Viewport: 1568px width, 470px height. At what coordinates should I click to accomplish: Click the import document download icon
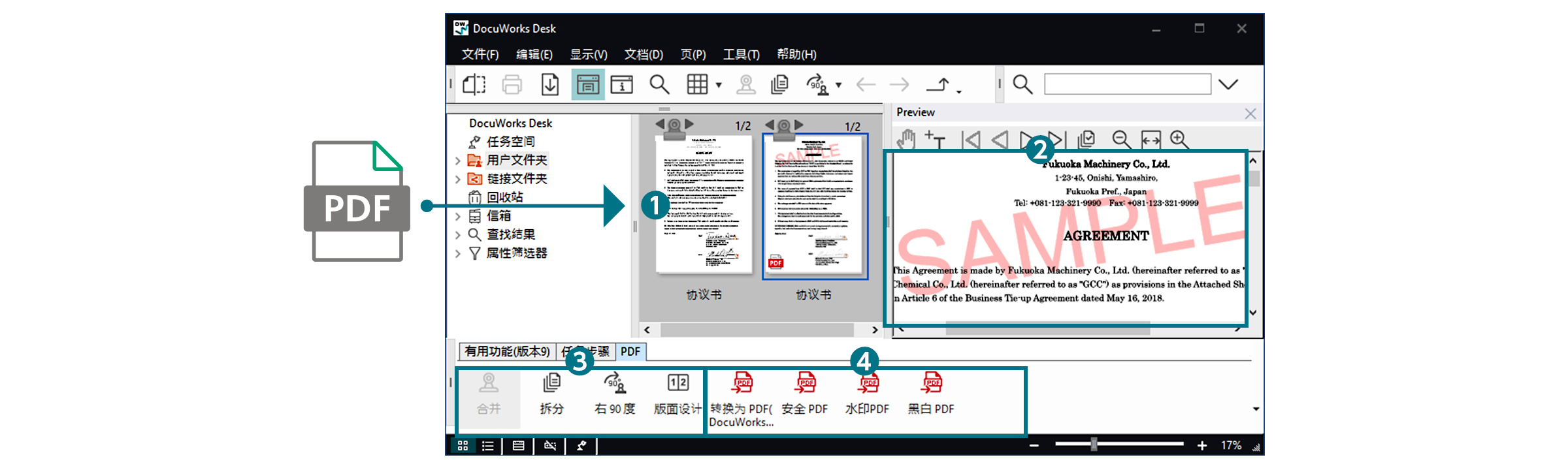tap(550, 84)
